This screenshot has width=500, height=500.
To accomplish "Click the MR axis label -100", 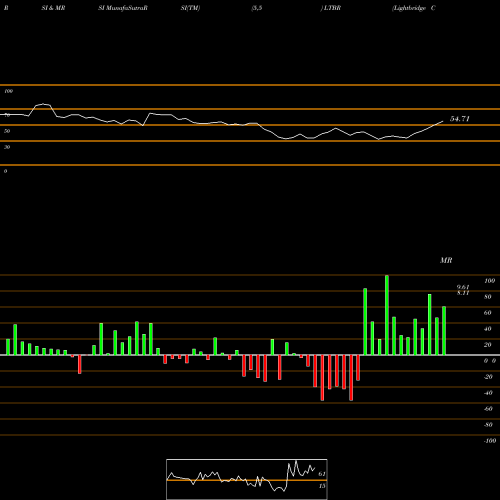I will (x=490, y=441).
